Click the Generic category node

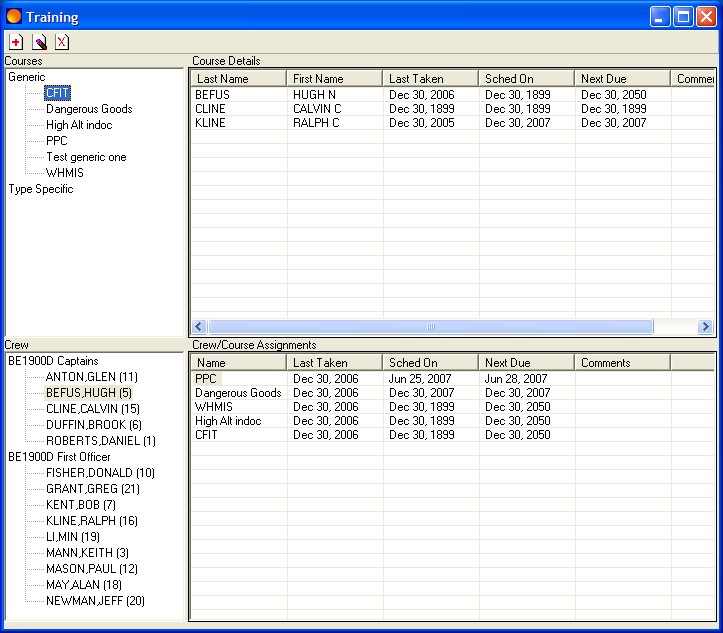tap(27, 77)
